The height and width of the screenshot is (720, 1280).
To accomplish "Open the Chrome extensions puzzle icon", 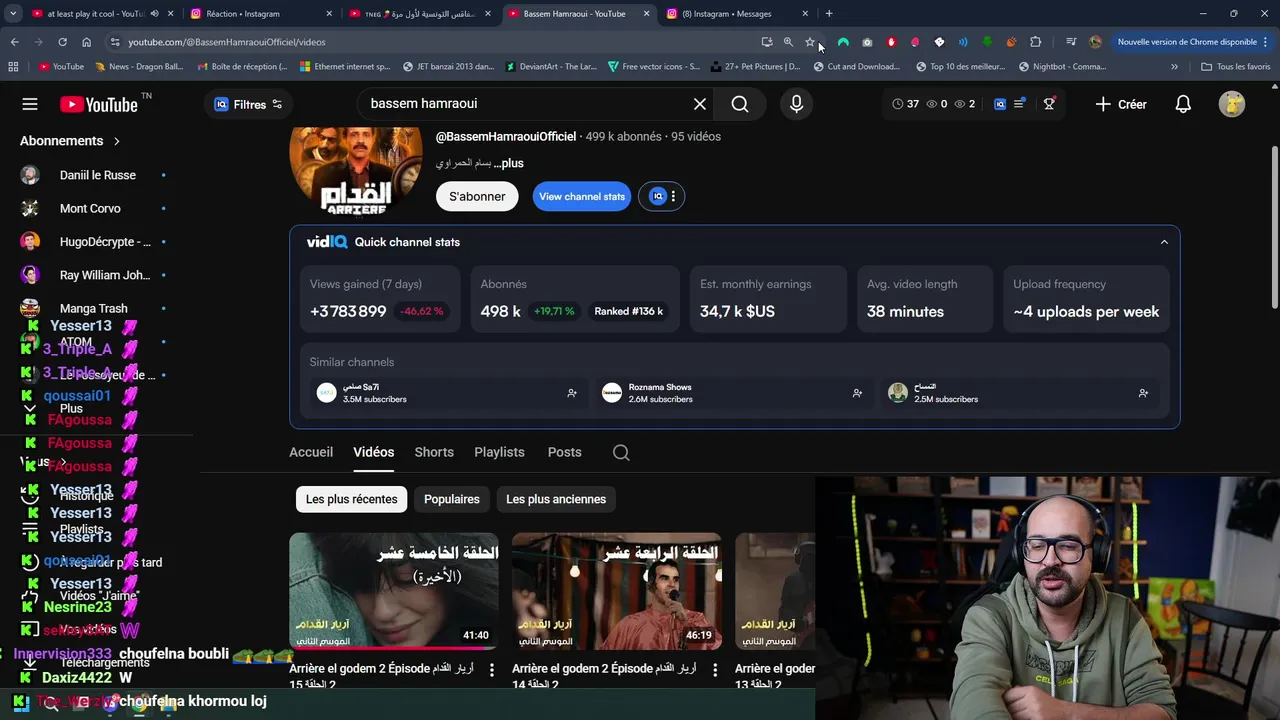I will tap(1035, 42).
